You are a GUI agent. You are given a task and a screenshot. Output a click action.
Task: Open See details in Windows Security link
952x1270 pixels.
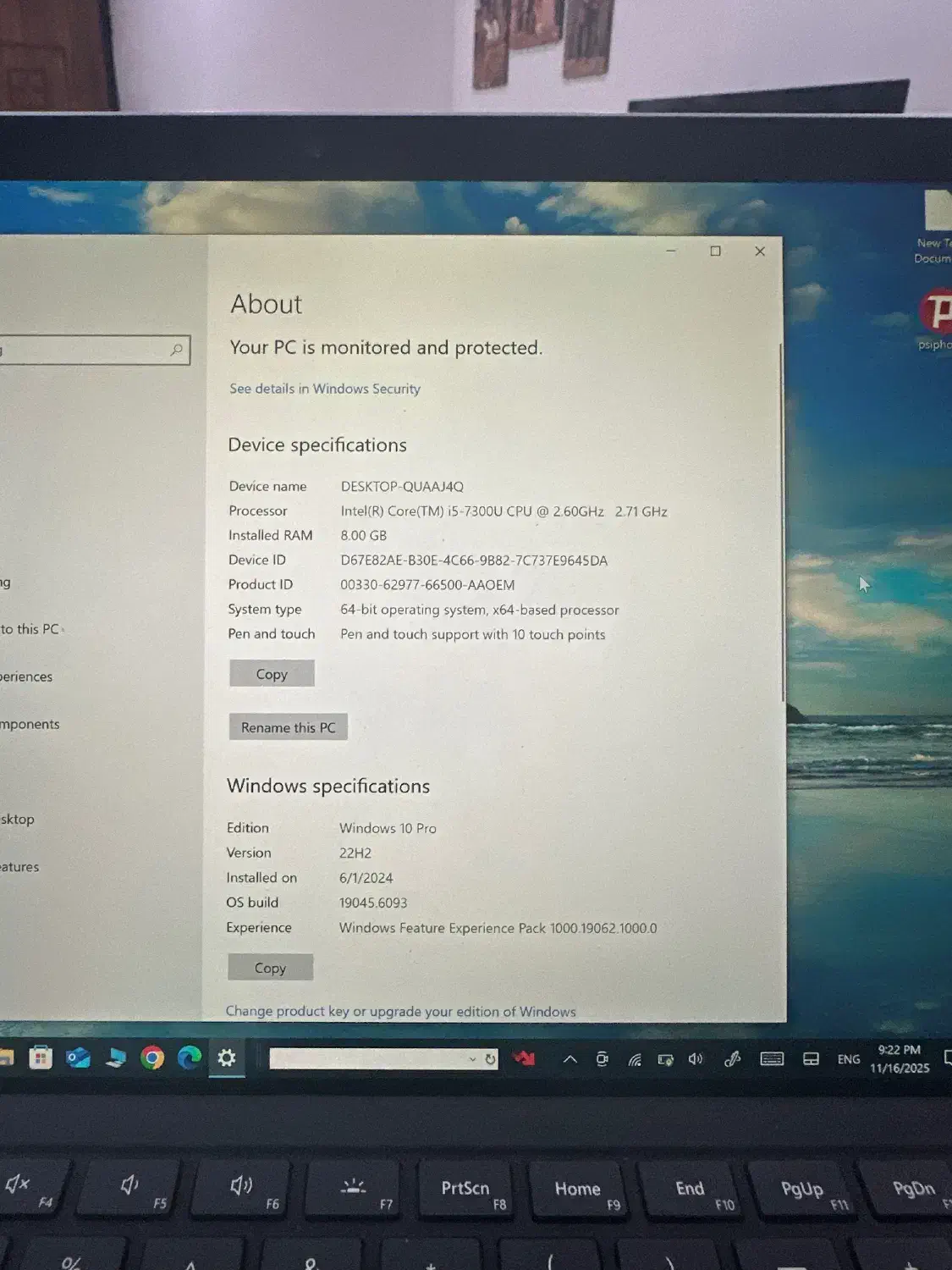point(325,389)
